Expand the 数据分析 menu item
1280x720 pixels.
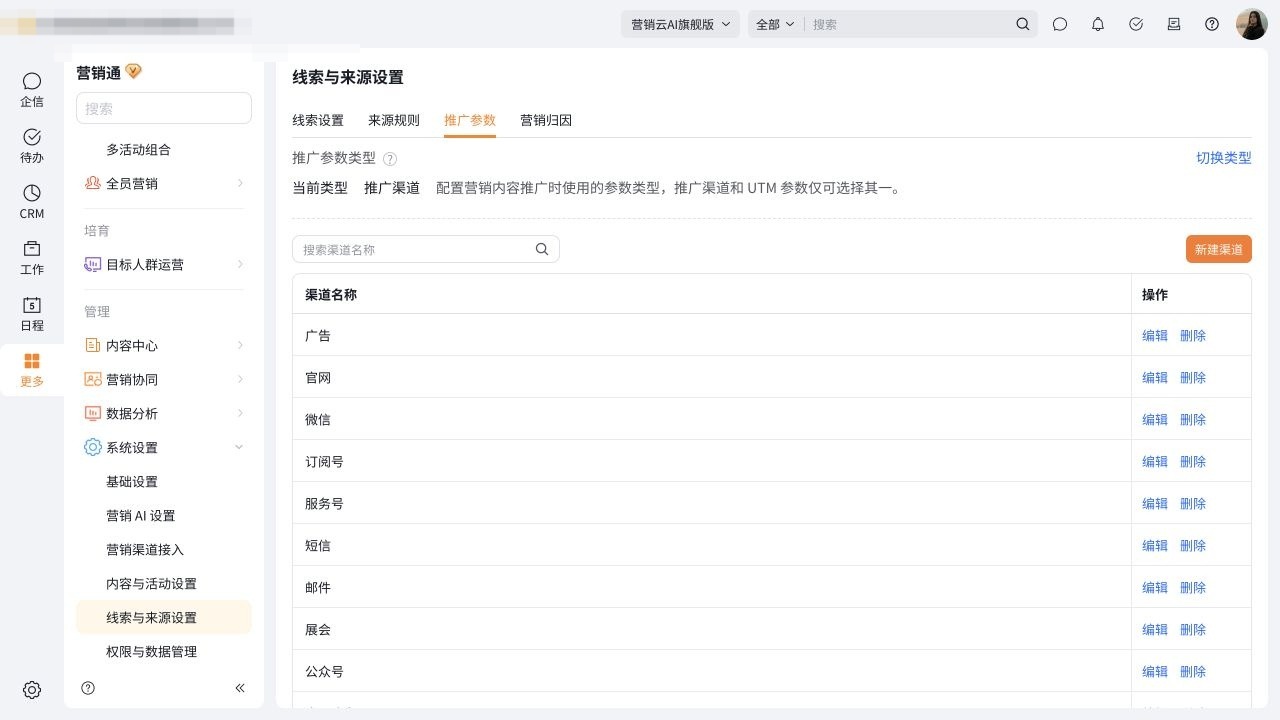point(164,413)
